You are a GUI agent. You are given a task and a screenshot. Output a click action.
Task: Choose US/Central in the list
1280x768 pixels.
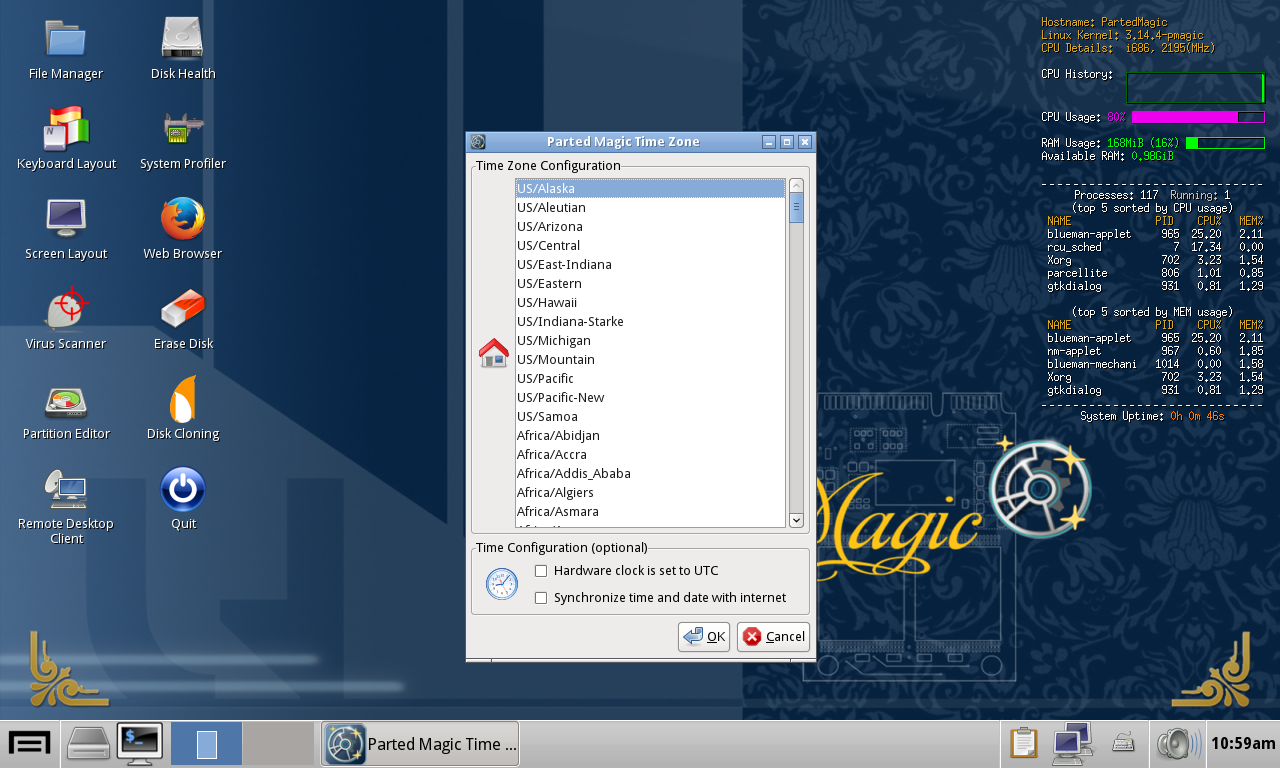coord(650,246)
